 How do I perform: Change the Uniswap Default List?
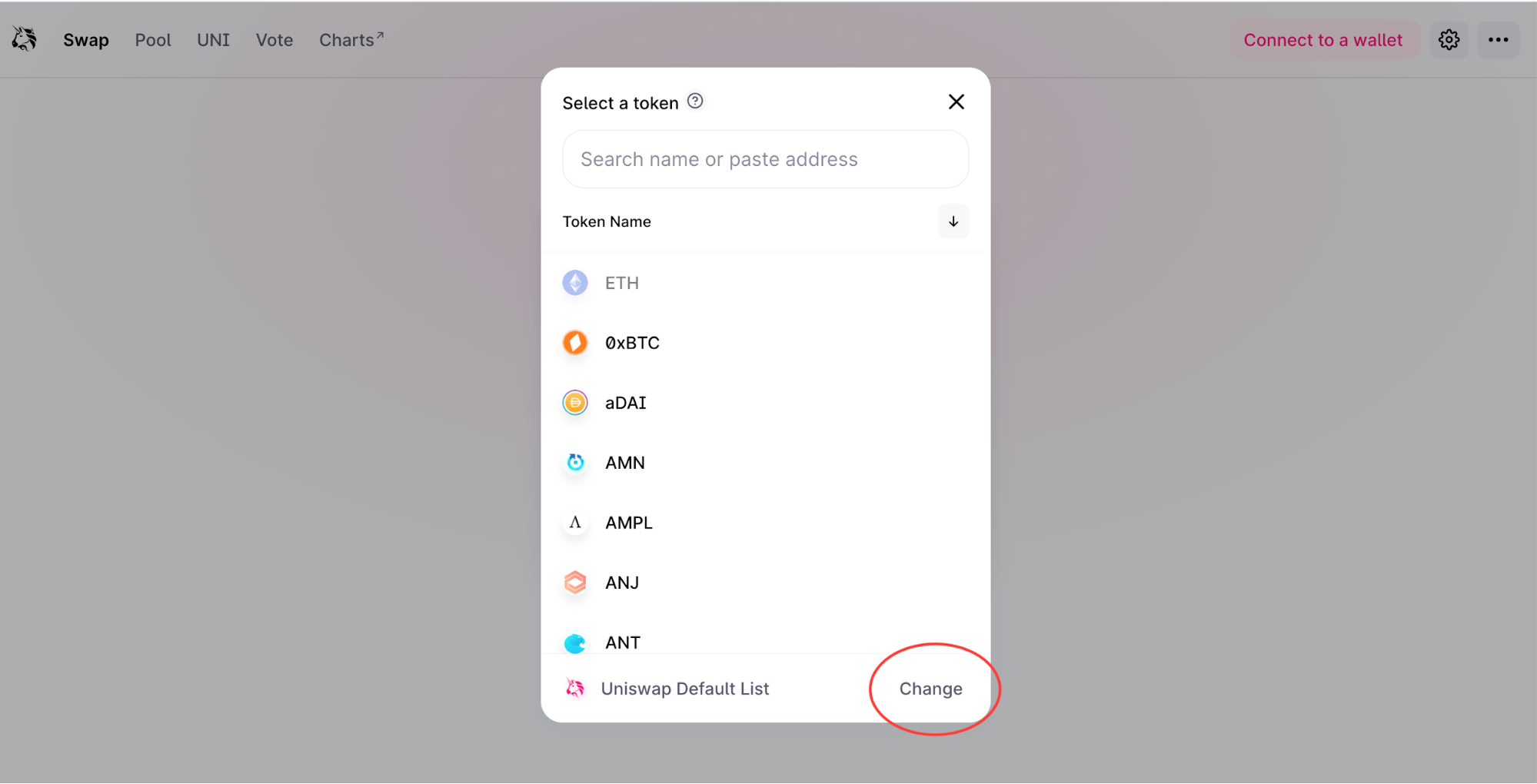click(930, 689)
